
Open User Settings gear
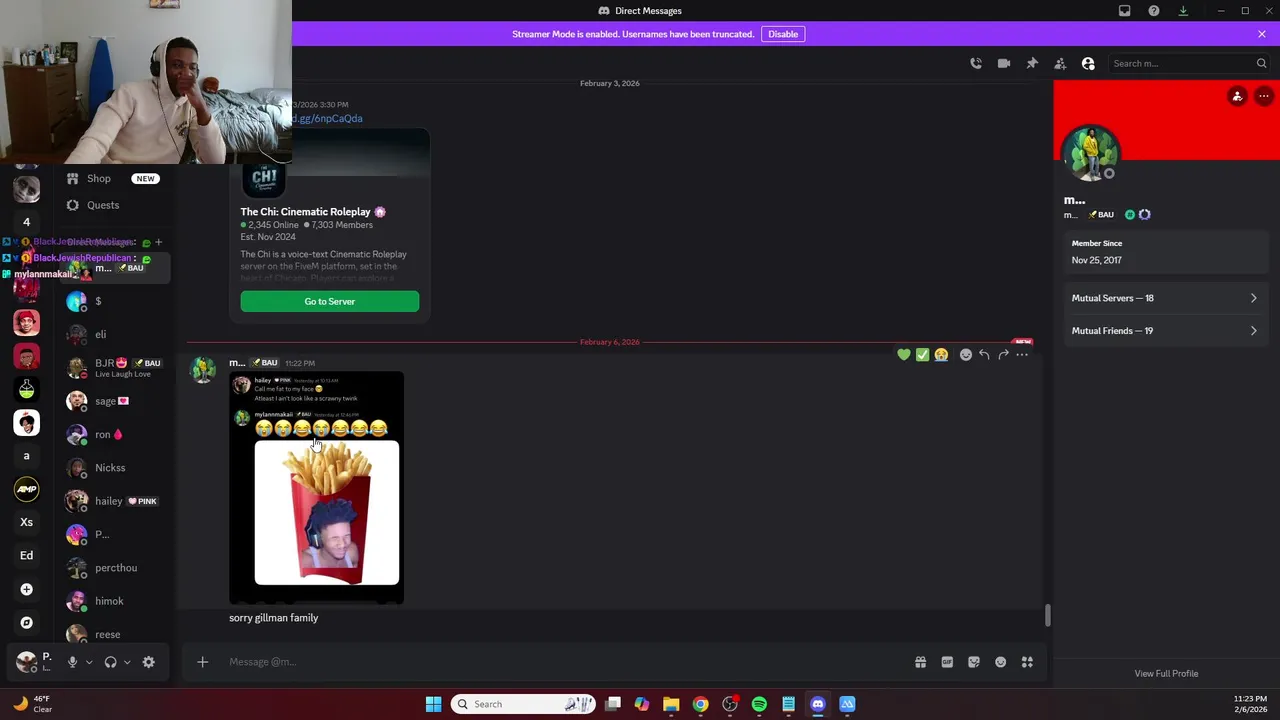(149, 662)
